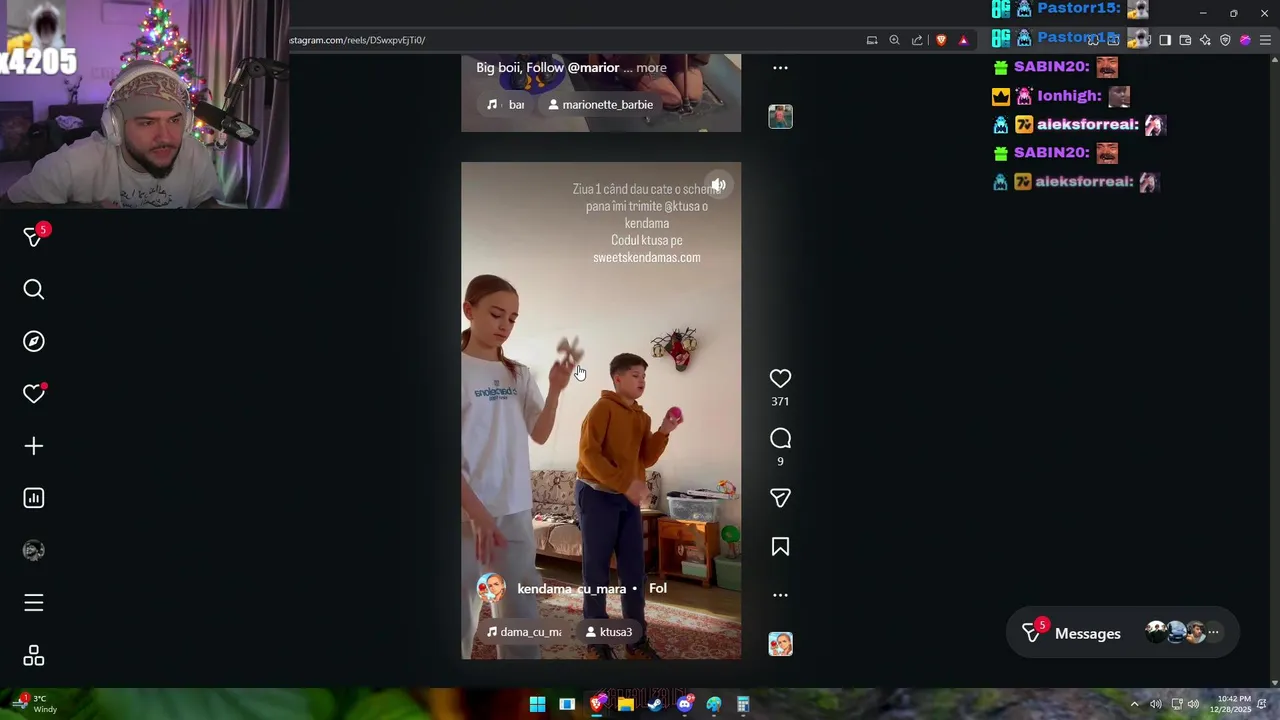The width and height of the screenshot is (1280, 720).
Task: Click the 9 comments count
Action: (x=780, y=461)
